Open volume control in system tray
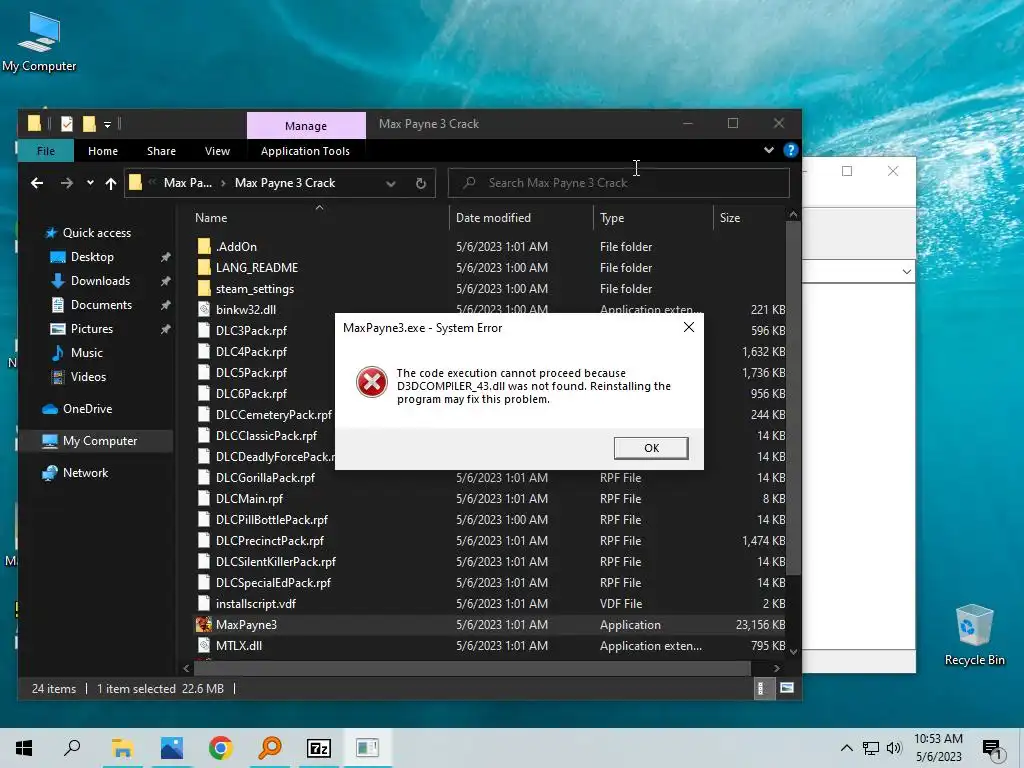The height and width of the screenshot is (768, 1024). [894, 748]
